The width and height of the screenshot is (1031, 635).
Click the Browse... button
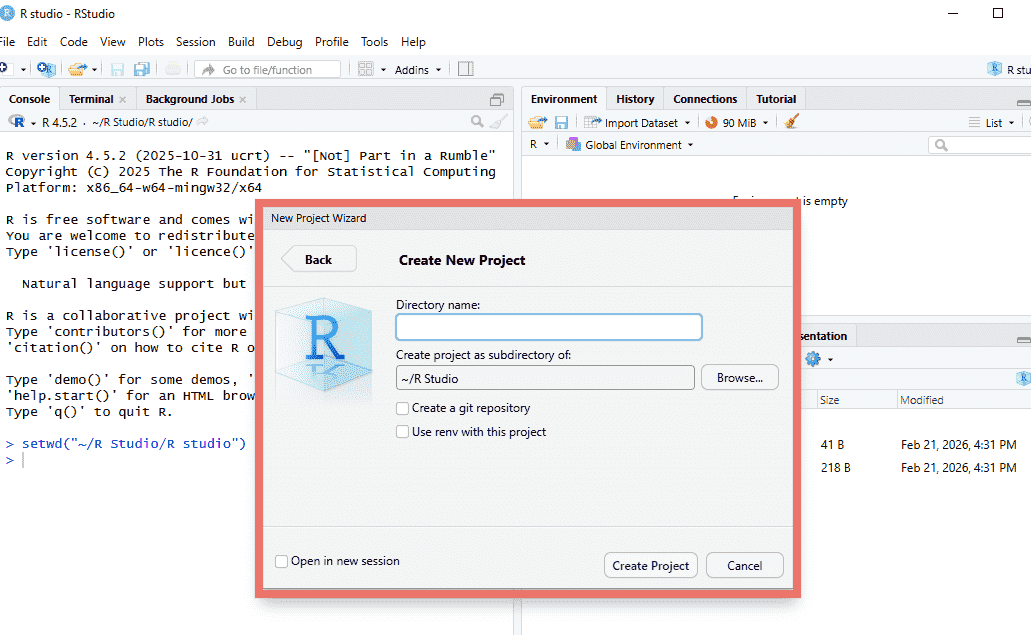click(x=740, y=378)
